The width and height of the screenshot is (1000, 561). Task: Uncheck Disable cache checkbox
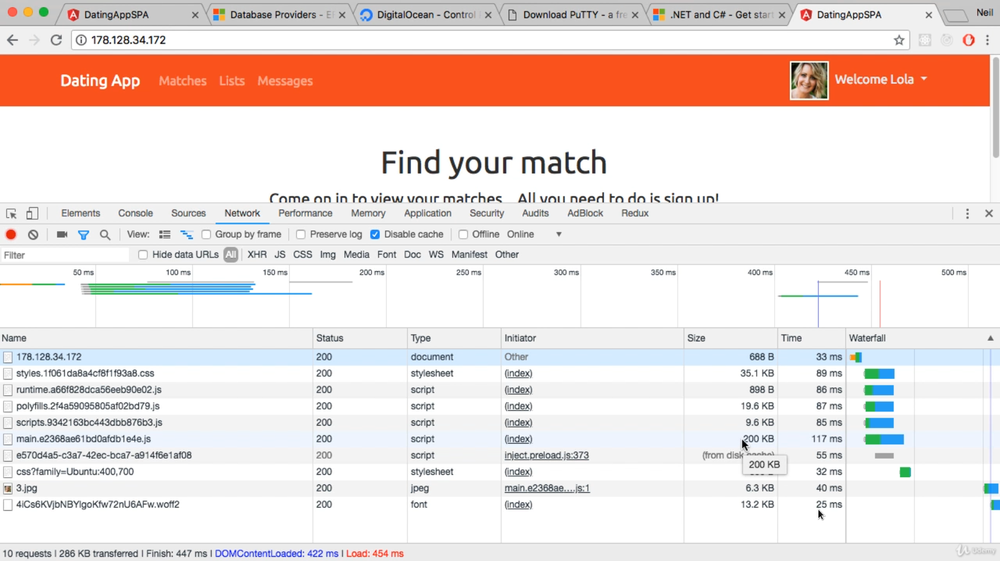375,235
